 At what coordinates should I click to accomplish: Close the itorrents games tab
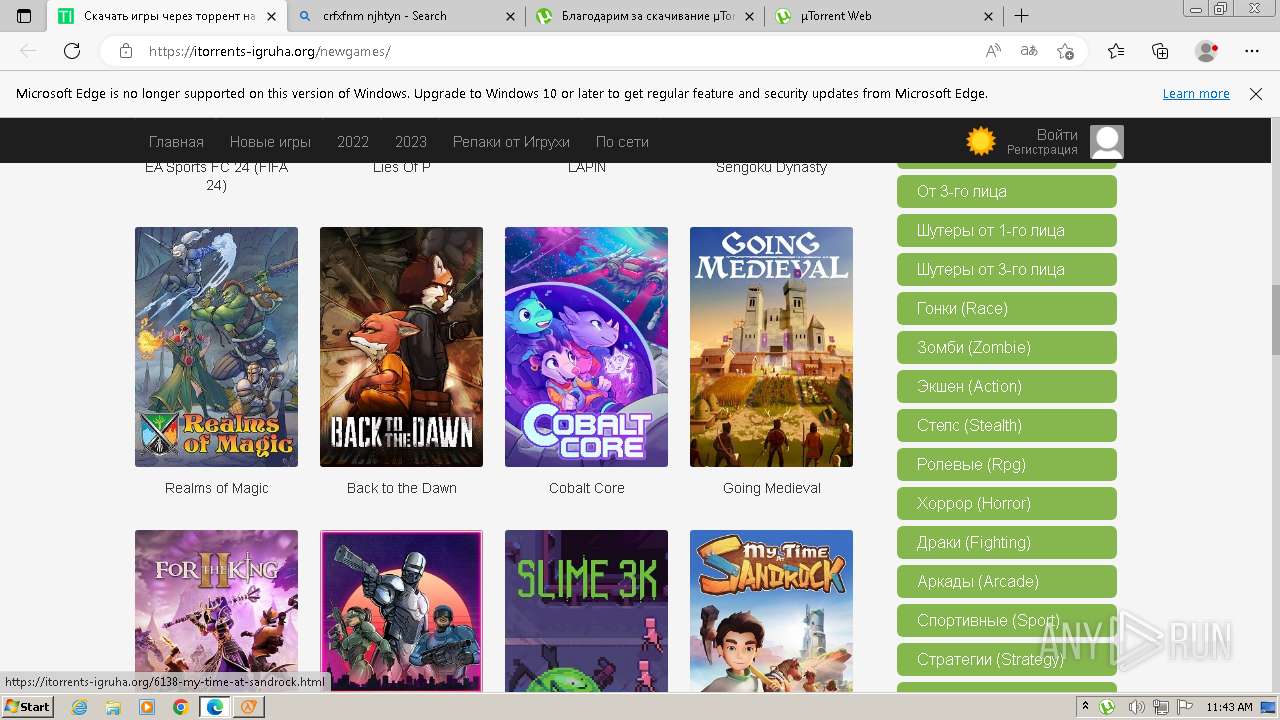(x=271, y=16)
